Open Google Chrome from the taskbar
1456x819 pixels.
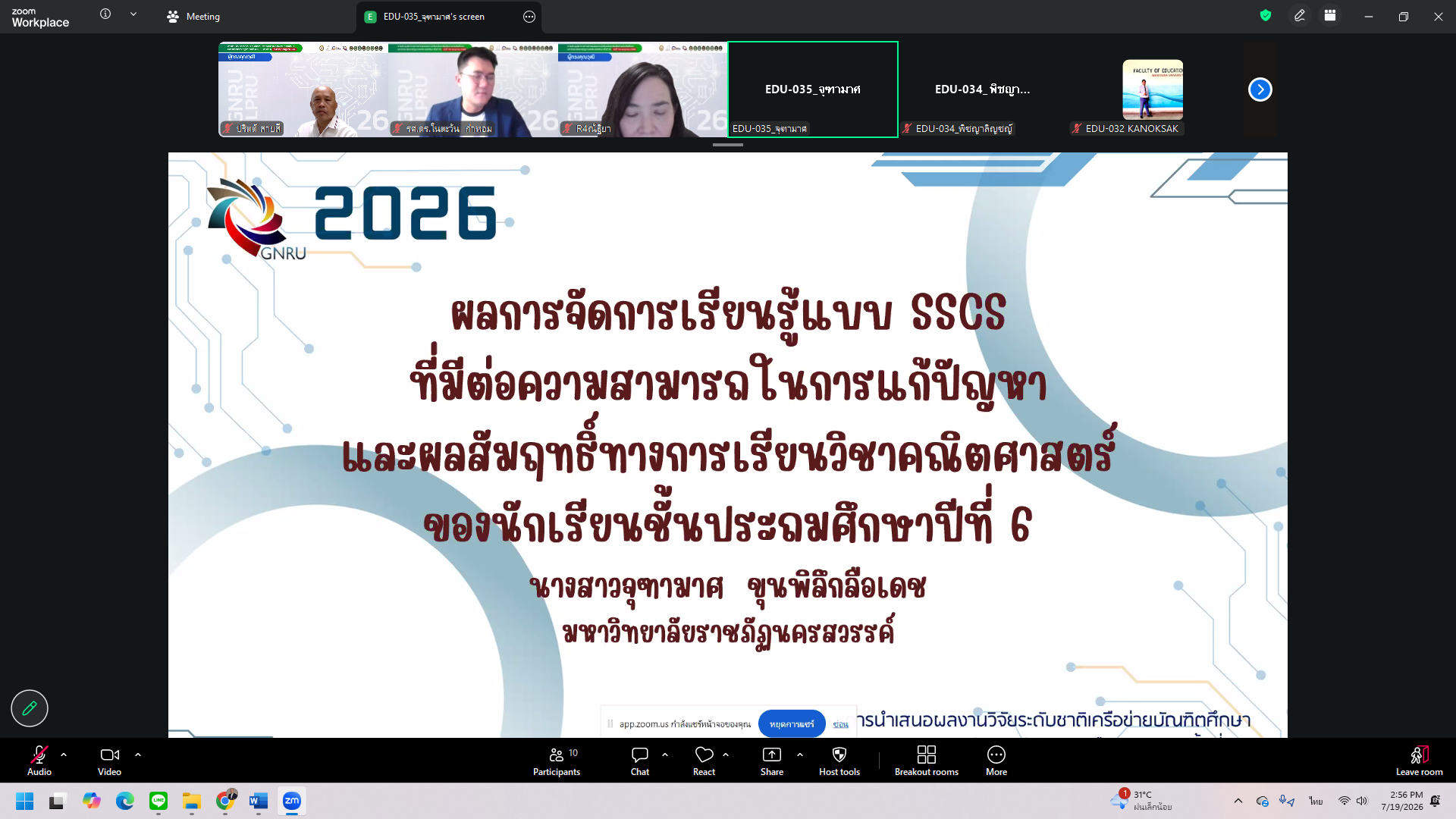click(225, 801)
